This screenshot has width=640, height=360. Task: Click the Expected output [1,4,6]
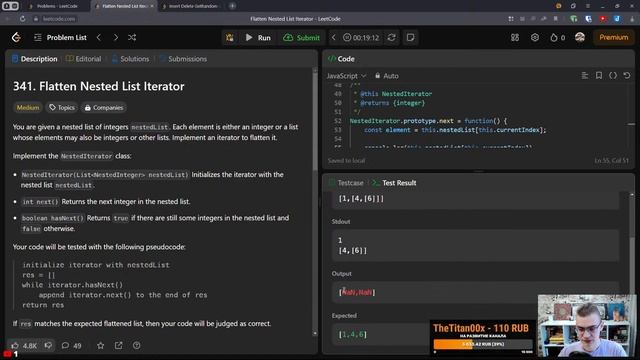point(352,334)
